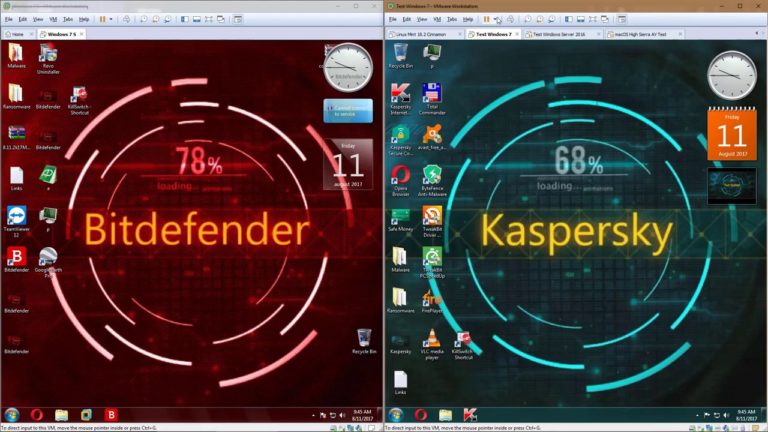Image resolution: width=768 pixels, height=432 pixels.
Task: Toggle console view in right VMware window toolbar
Action: pos(622,19)
